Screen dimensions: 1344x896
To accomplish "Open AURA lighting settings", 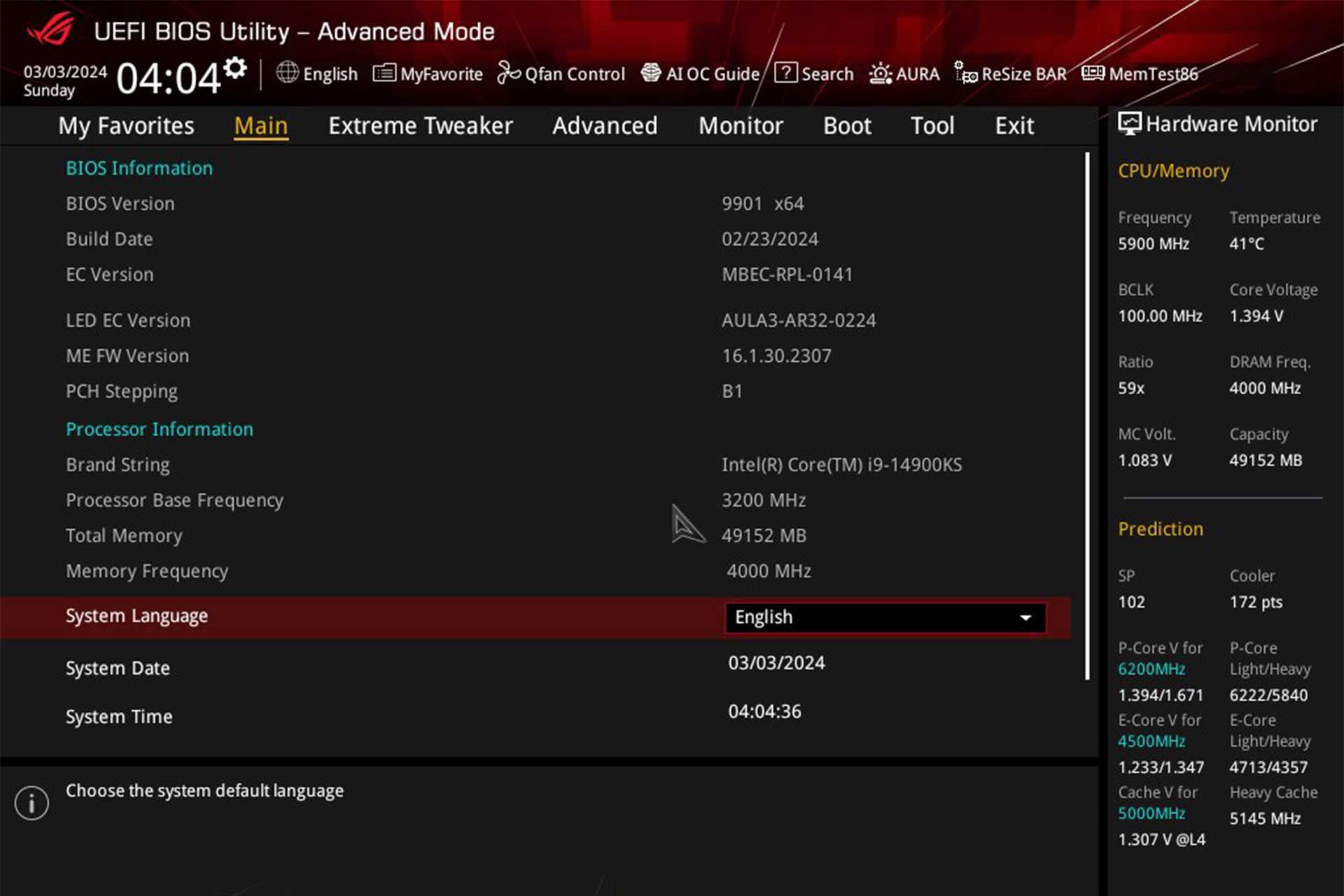I will pos(904,73).
